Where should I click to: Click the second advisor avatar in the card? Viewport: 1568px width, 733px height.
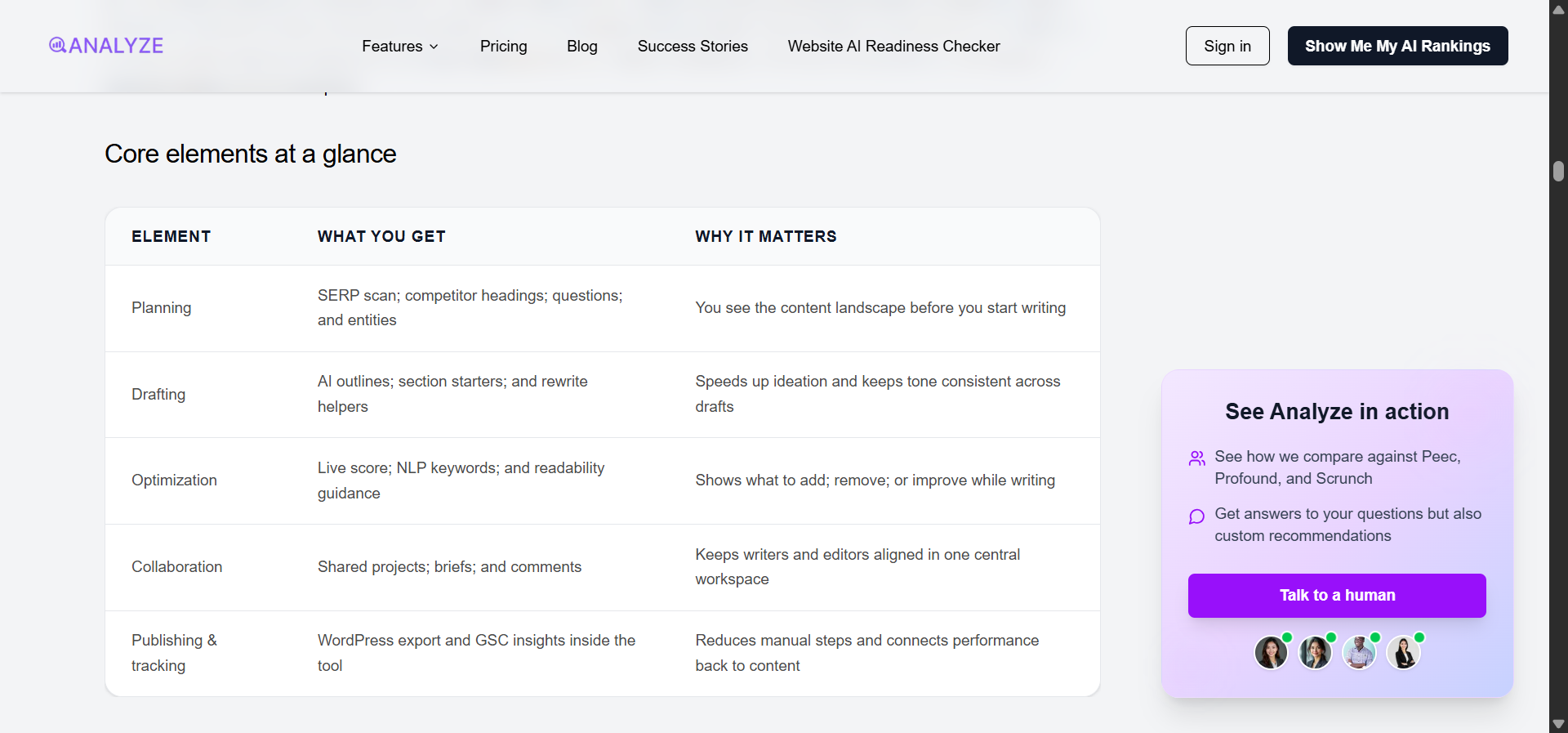click(x=1315, y=652)
